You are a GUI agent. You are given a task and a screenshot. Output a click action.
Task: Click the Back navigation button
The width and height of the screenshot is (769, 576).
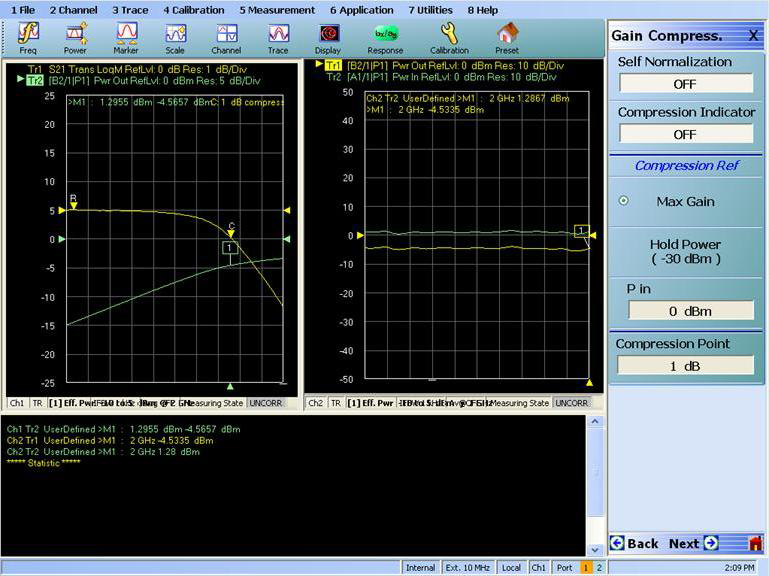(634, 543)
